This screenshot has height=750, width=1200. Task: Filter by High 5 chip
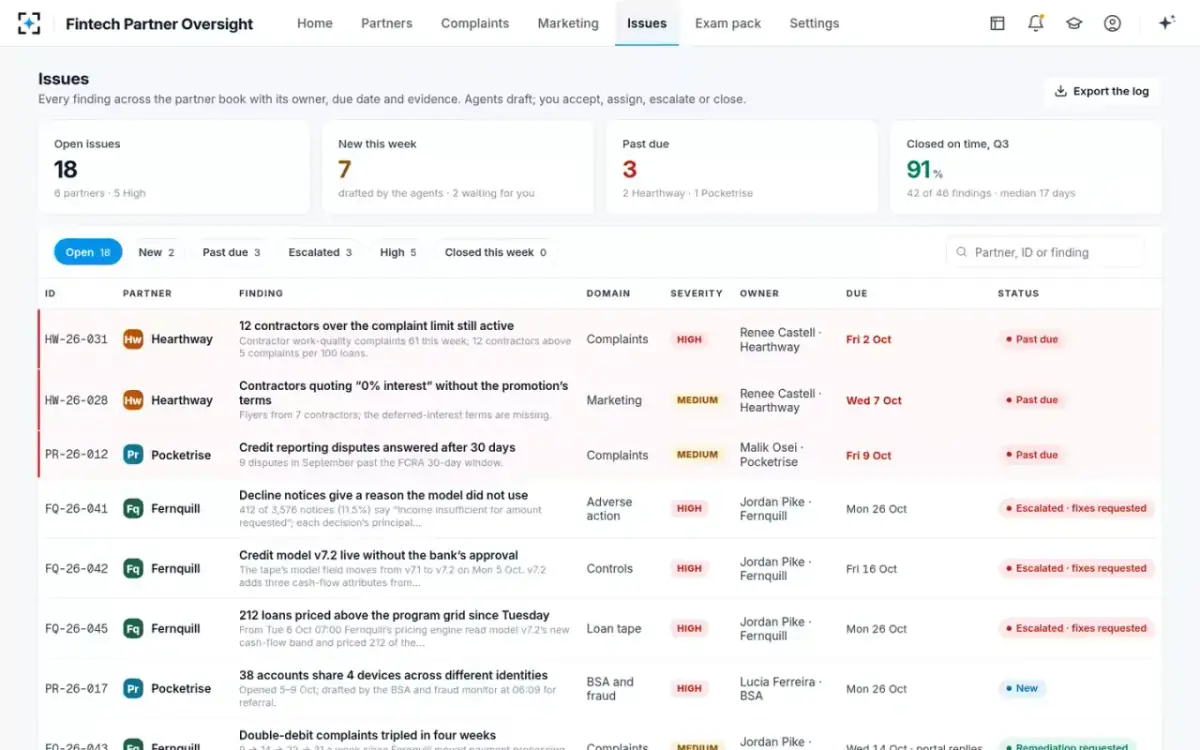pyautogui.click(x=398, y=252)
